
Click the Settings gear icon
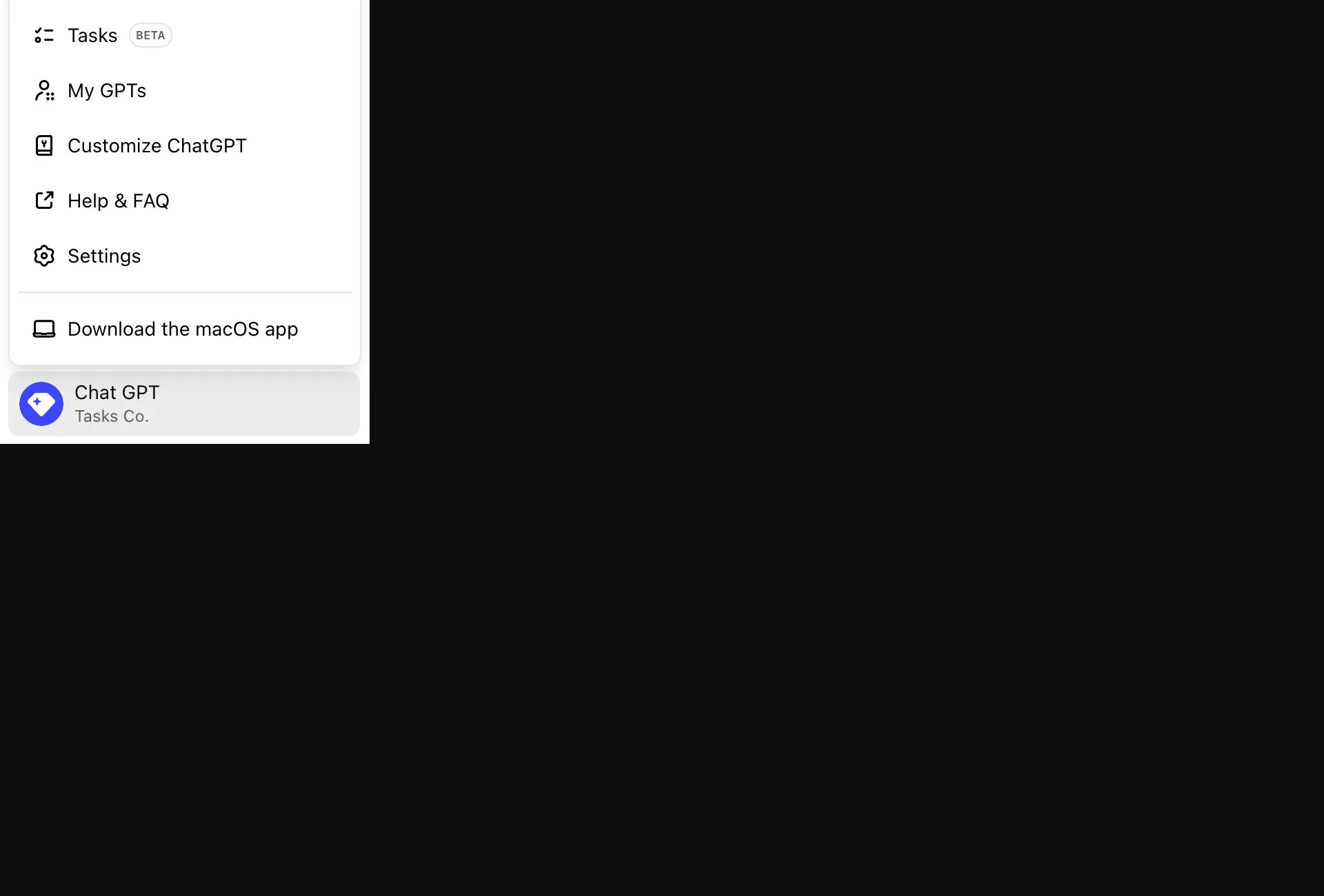pos(44,256)
